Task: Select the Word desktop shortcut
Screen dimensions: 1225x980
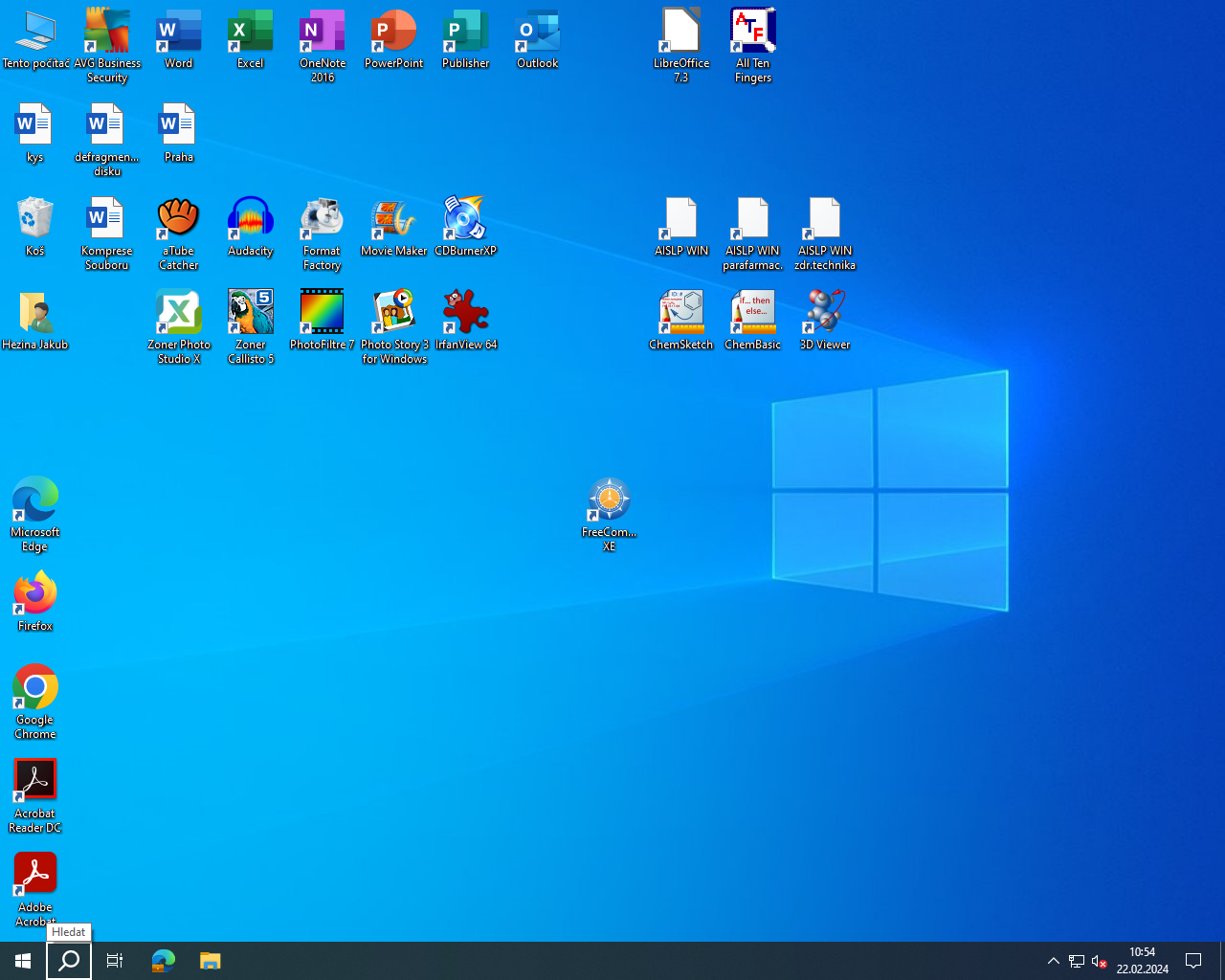Action: tap(179, 39)
